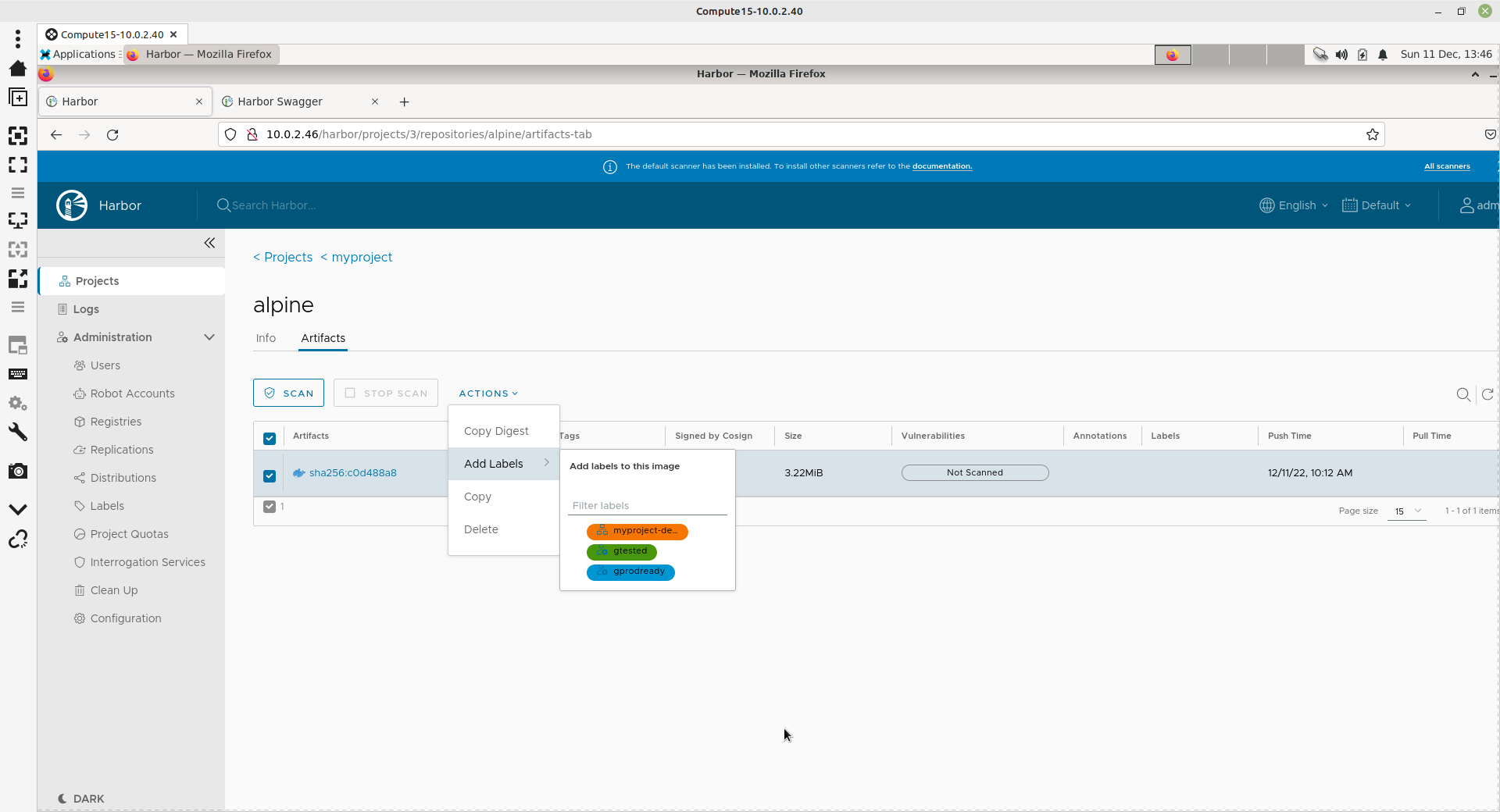This screenshot has height=812, width=1500.
Task: Choose Copy Digest from the Actions menu
Action: click(496, 431)
